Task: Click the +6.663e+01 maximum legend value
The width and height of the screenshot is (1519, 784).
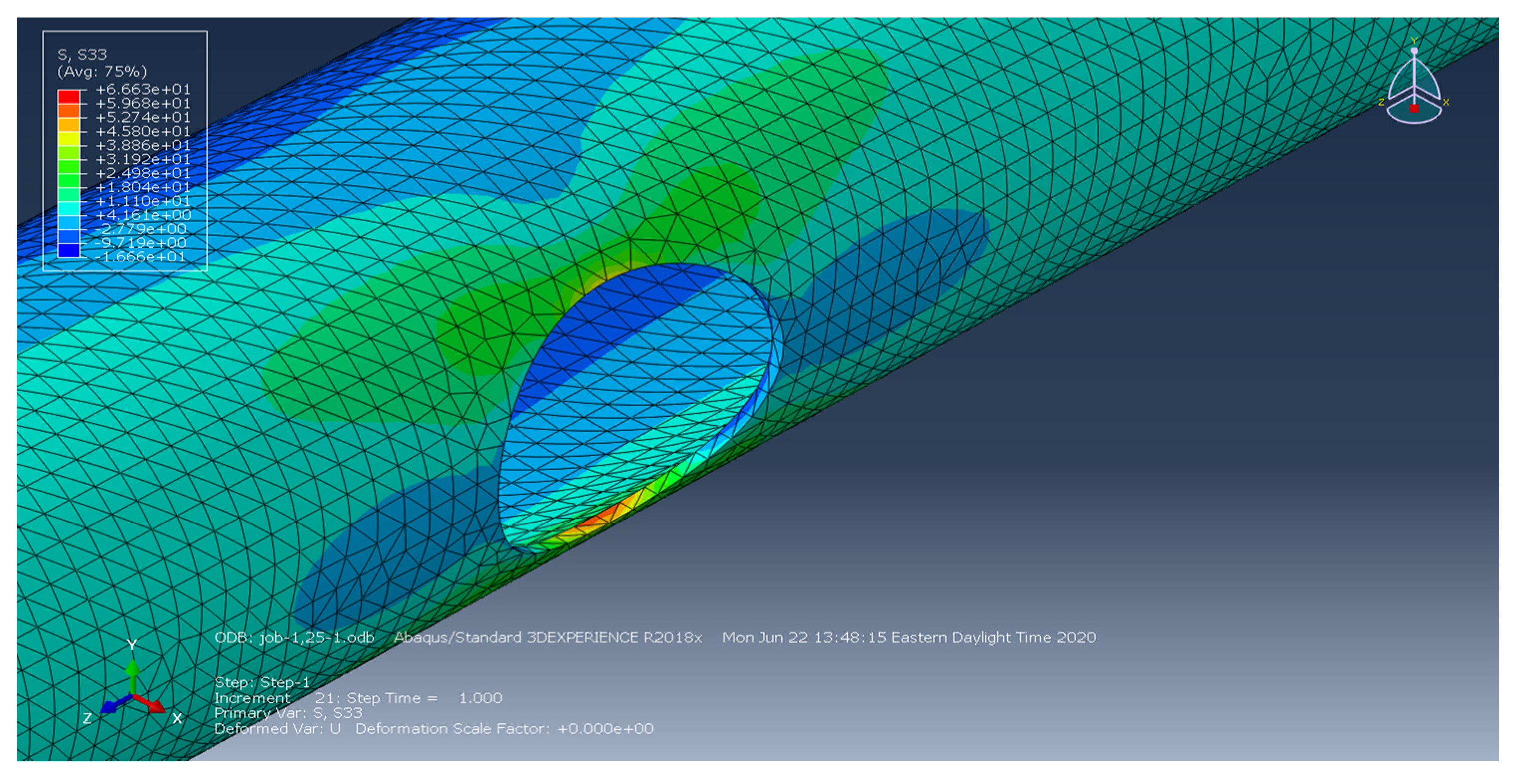Action: (x=143, y=90)
